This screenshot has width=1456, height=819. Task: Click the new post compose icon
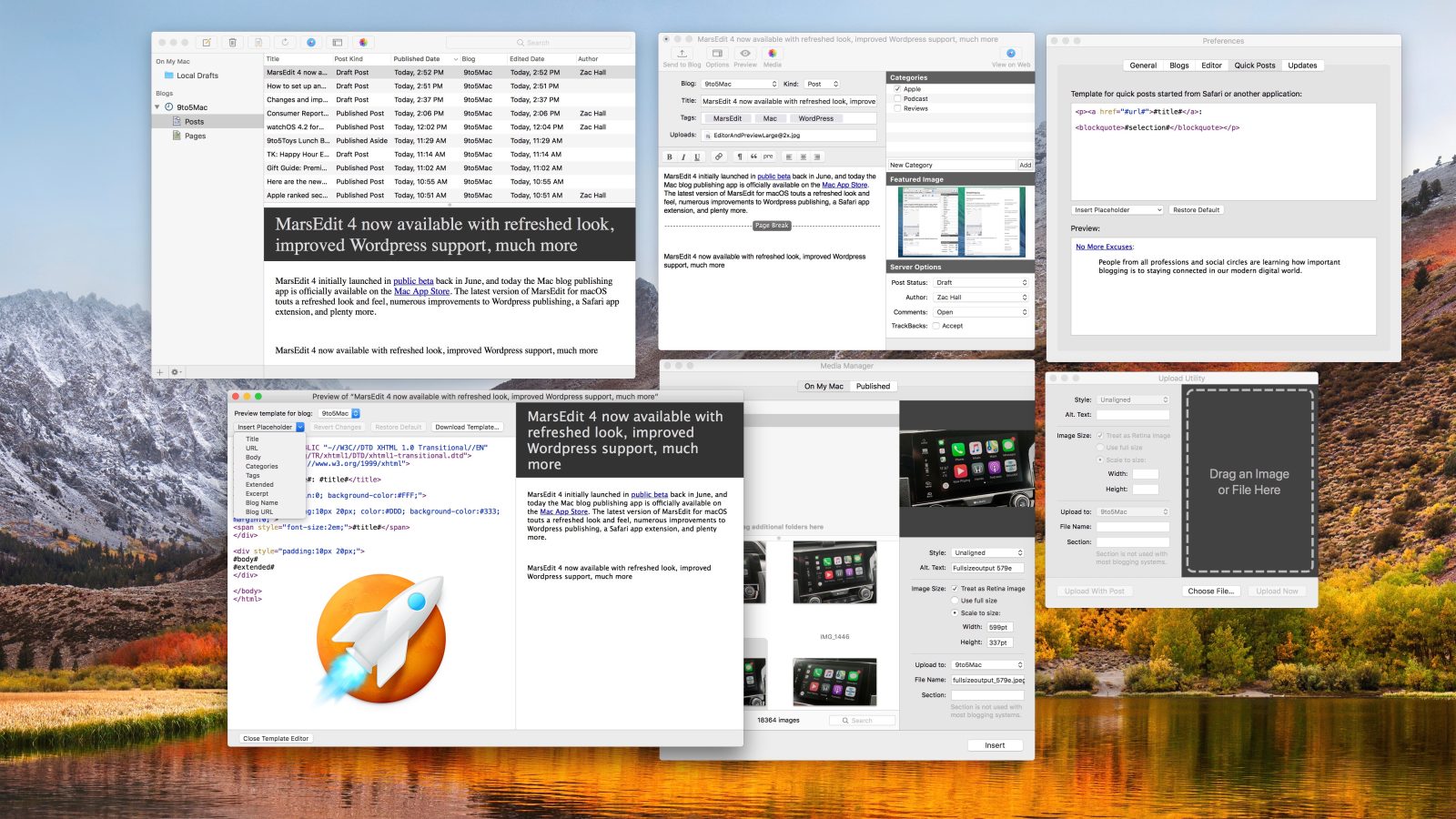[207, 43]
